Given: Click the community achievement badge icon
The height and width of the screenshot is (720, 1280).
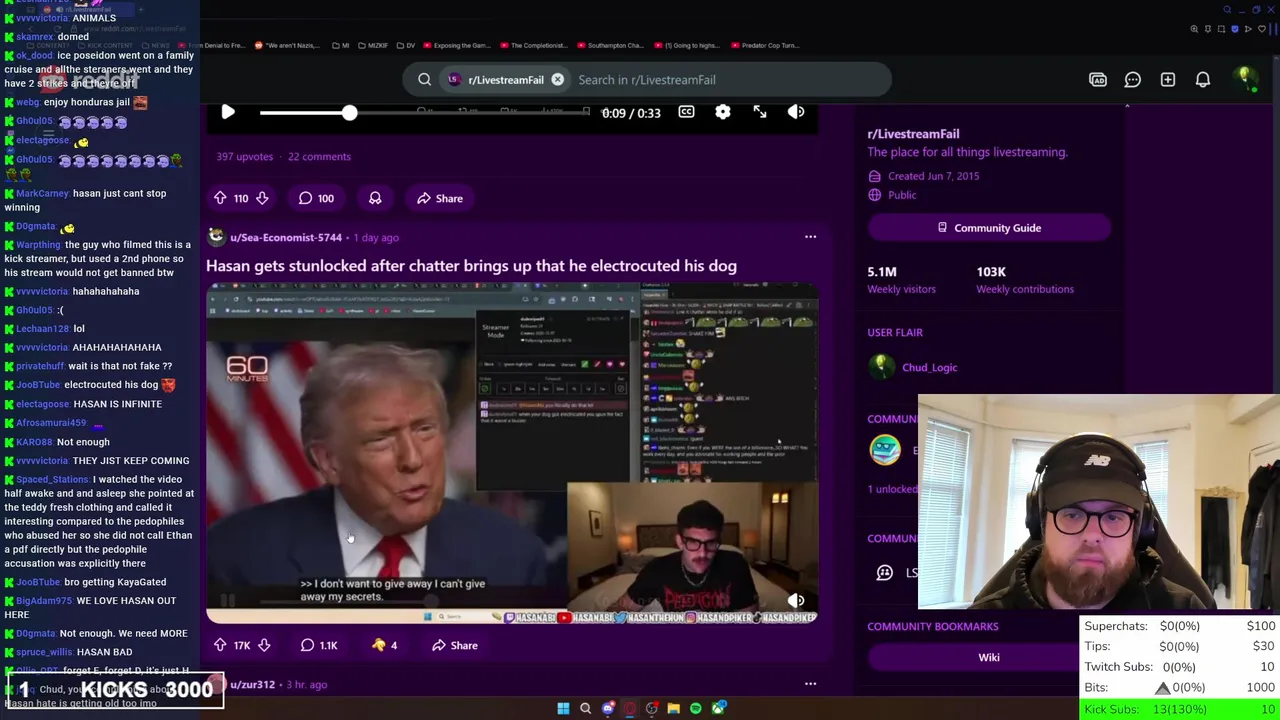Looking at the screenshot, I should (885, 450).
